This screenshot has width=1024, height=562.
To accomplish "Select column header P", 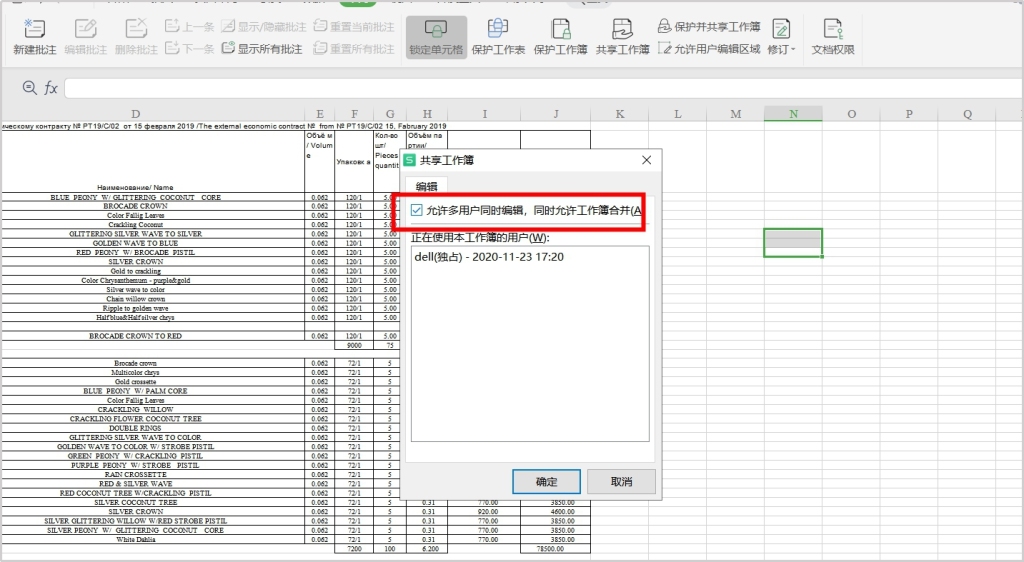I will click(x=909, y=114).
